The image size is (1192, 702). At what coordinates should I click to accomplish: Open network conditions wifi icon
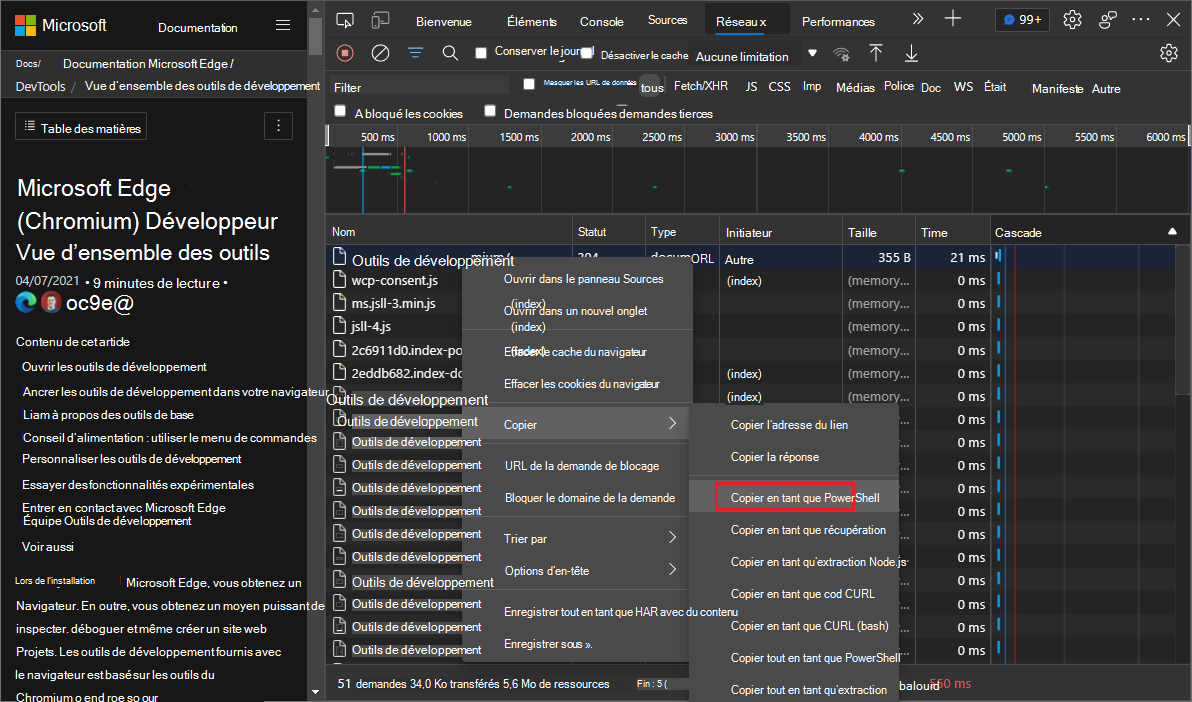[x=841, y=54]
